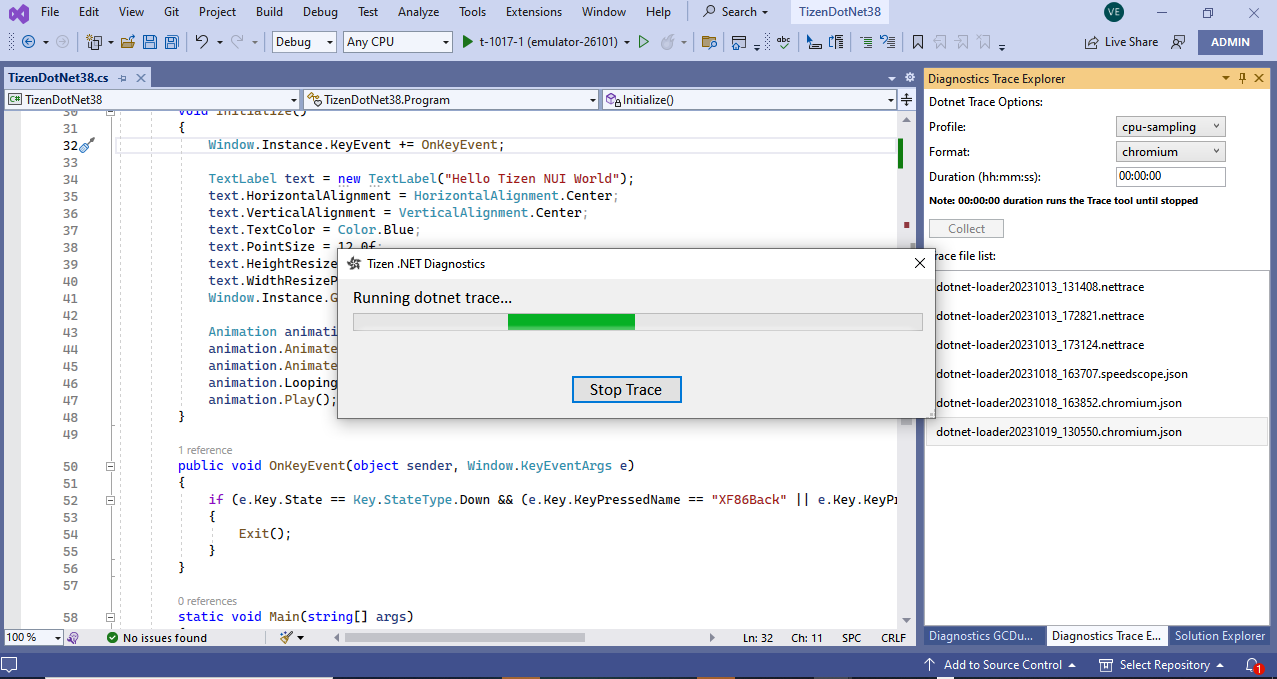Screen dimensions: 1277x679
Task: Open the Debug menu
Action: click(320, 12)
